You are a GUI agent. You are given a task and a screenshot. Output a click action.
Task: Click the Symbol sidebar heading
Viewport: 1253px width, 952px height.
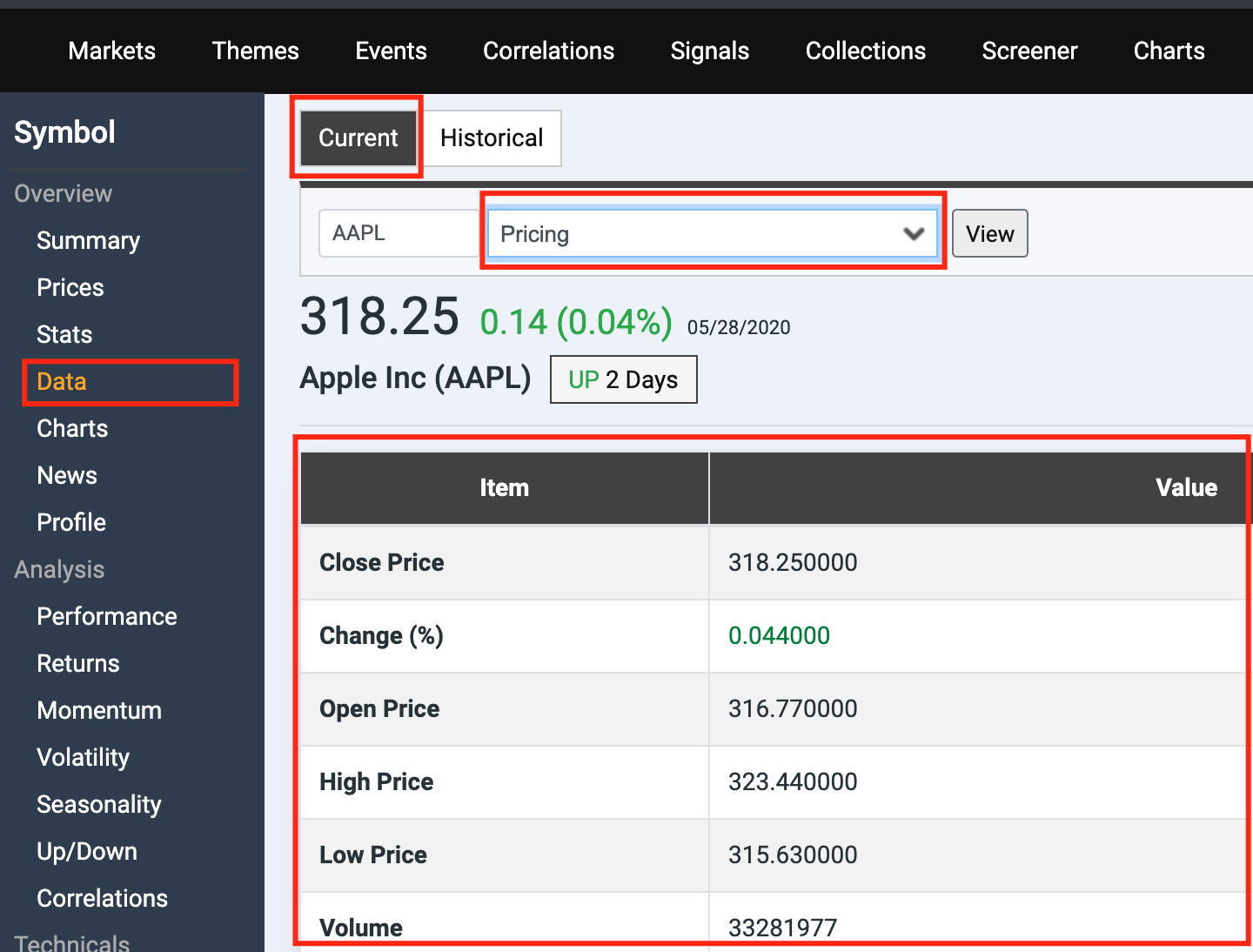coord(64,132)
